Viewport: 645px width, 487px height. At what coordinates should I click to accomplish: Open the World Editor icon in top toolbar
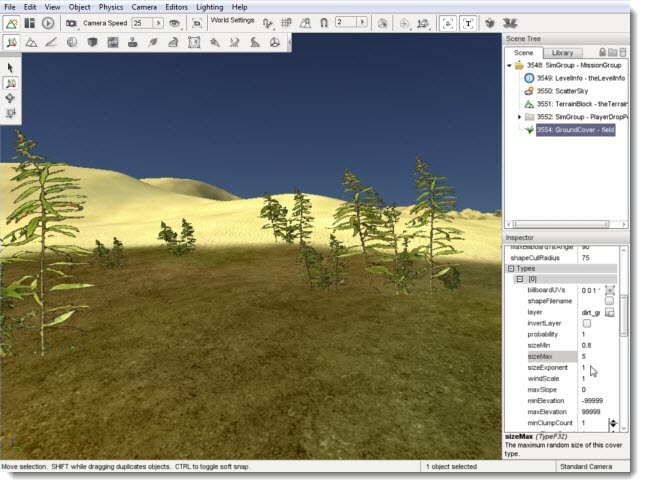[x=12, y=22]
